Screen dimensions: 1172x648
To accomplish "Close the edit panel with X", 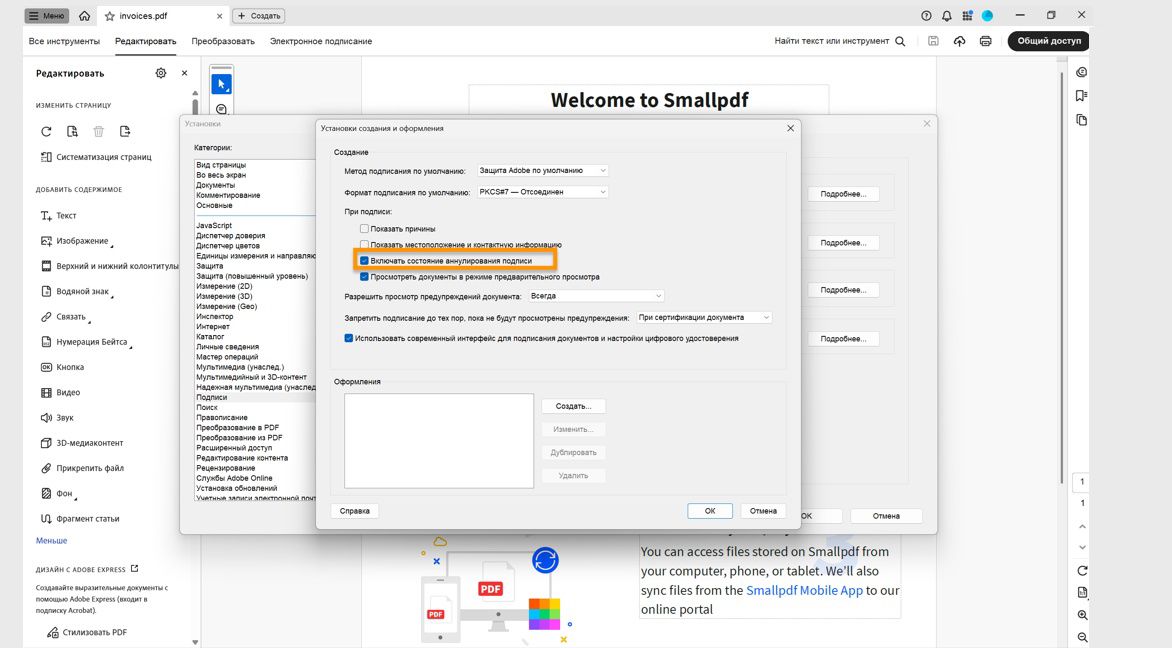I will click(185, 73).
